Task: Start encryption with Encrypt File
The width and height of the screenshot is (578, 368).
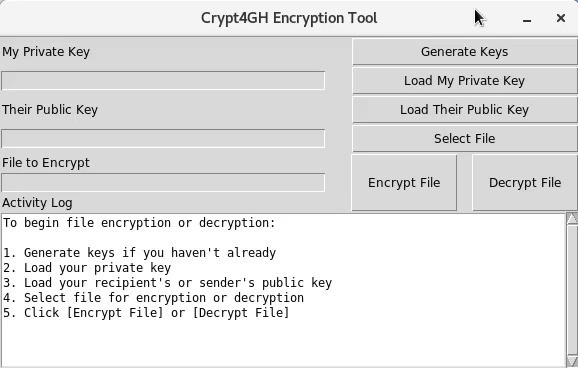Action: [404, 183]
